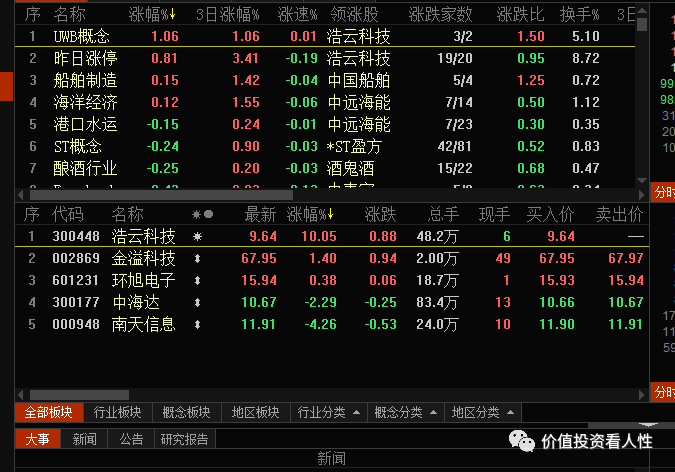
Task: Open the 大事 tab
Action: pos(37,439)
